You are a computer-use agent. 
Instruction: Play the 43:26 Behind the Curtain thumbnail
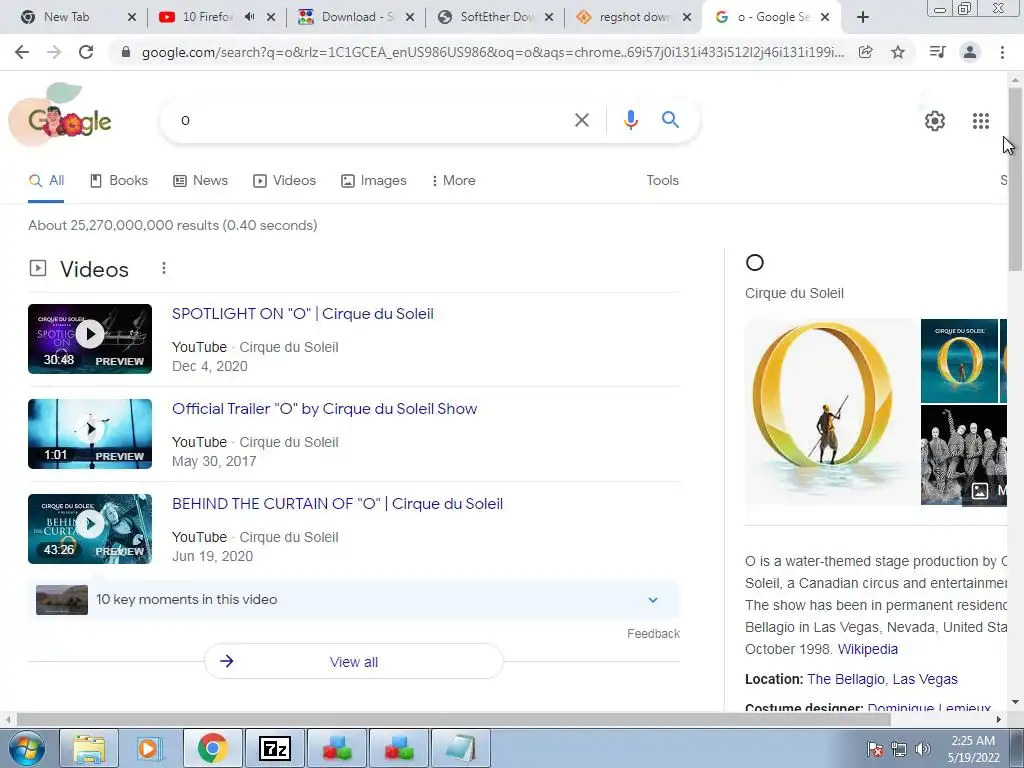point(90,529)
